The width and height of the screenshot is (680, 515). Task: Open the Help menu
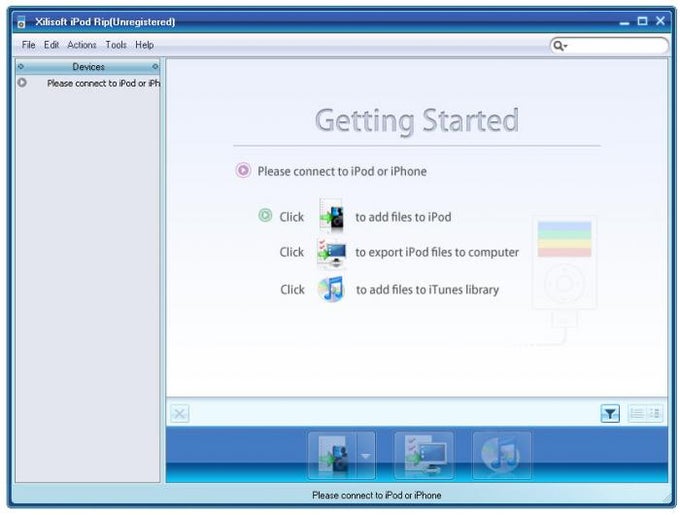pos(144,45)
